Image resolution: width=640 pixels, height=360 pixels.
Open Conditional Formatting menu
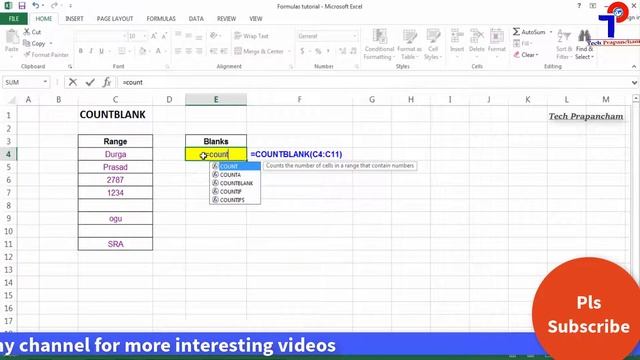pos(379,44)
